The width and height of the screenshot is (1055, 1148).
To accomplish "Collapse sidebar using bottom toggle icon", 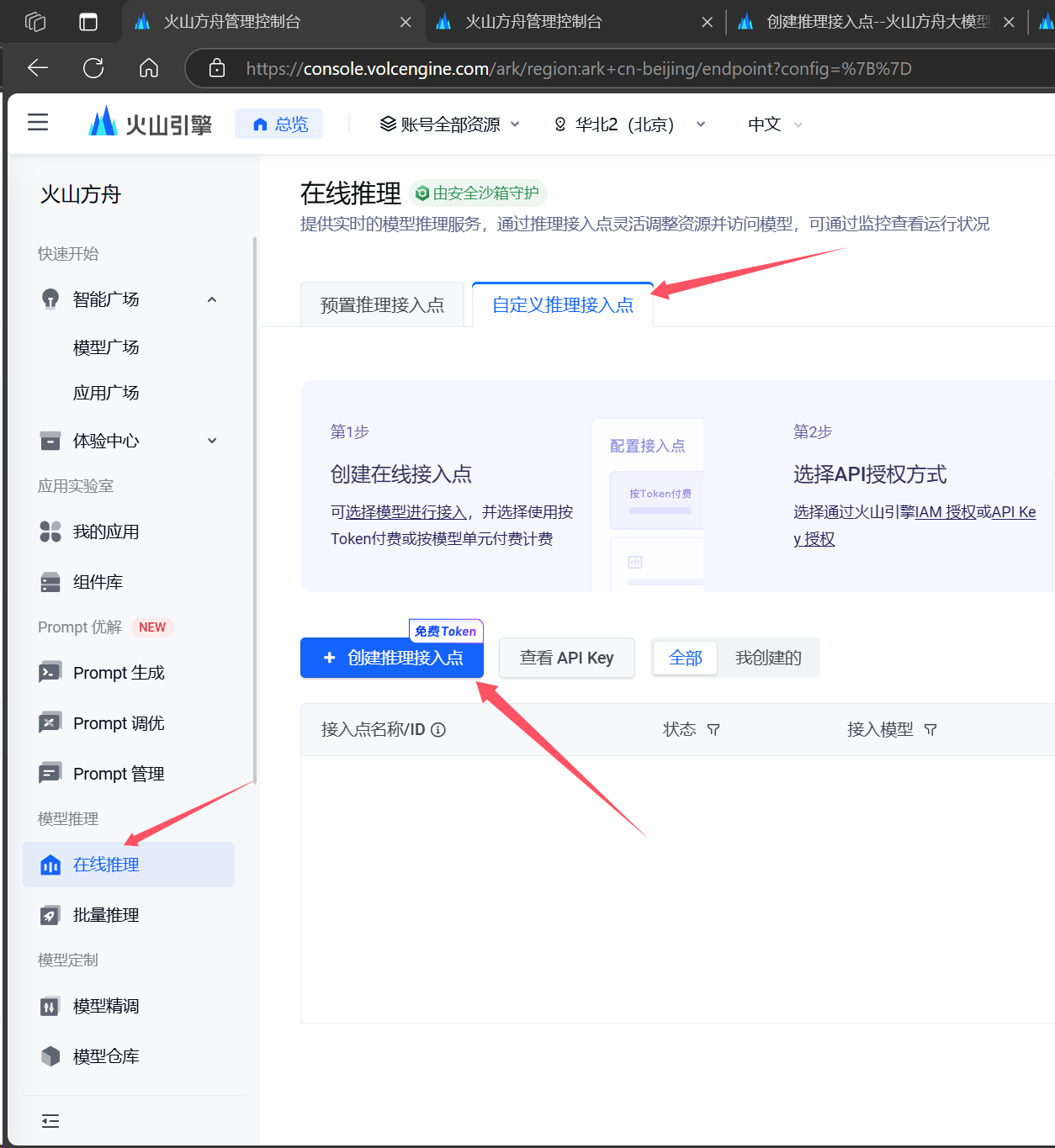I will click(x=50, y=1120).
